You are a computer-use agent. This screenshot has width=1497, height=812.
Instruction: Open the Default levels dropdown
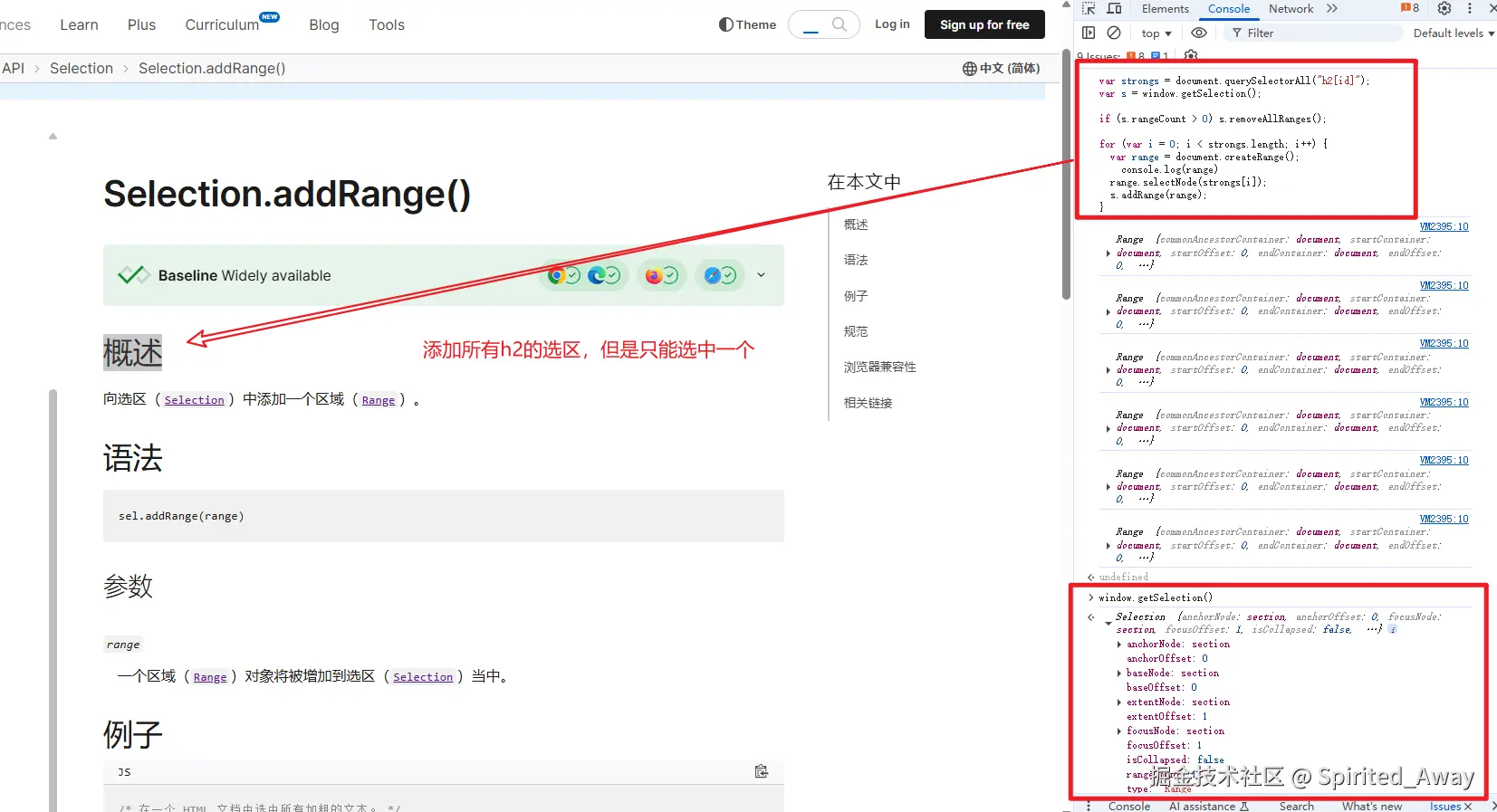[1454, 33]
